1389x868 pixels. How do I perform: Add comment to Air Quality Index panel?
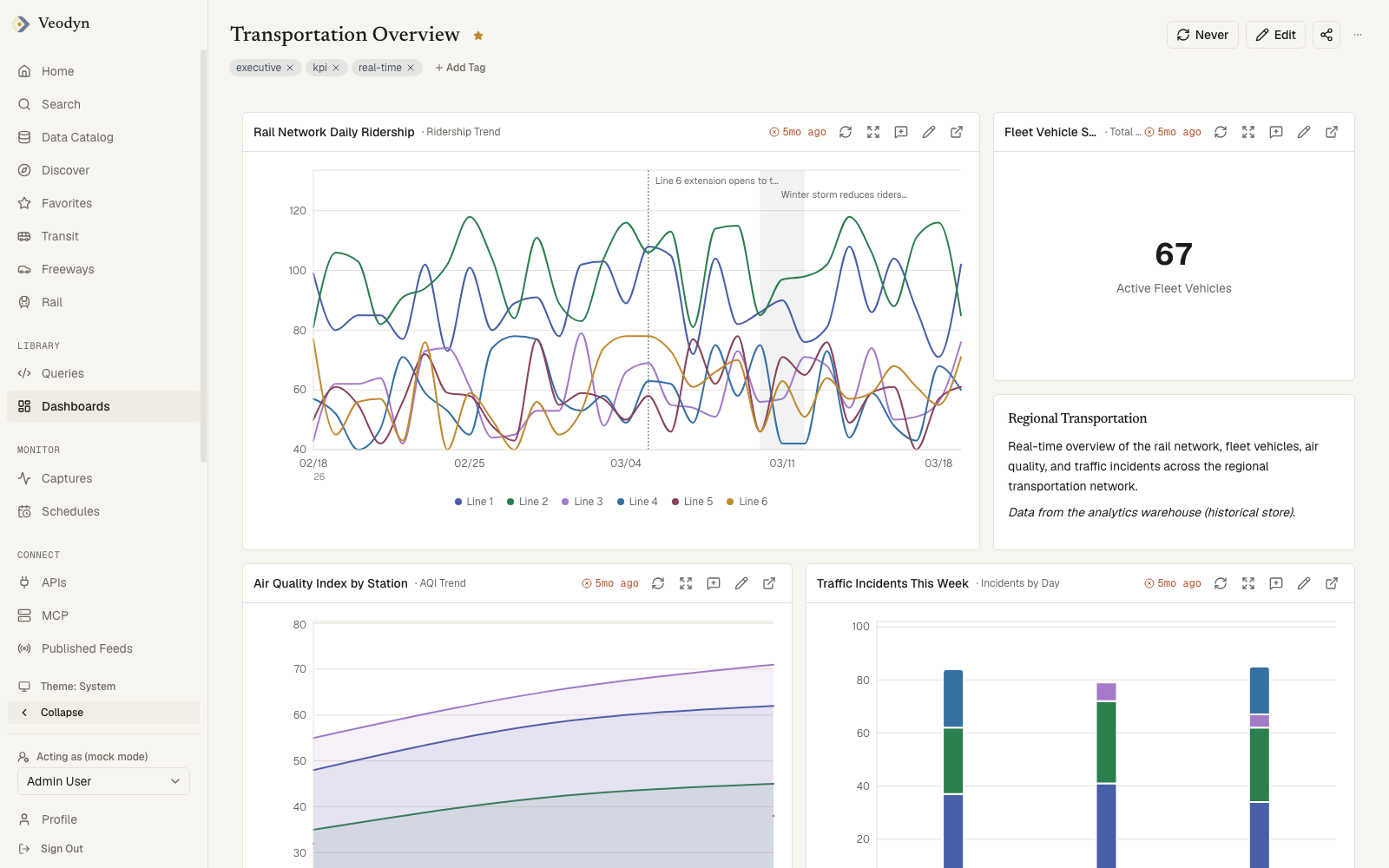[714, 583]
